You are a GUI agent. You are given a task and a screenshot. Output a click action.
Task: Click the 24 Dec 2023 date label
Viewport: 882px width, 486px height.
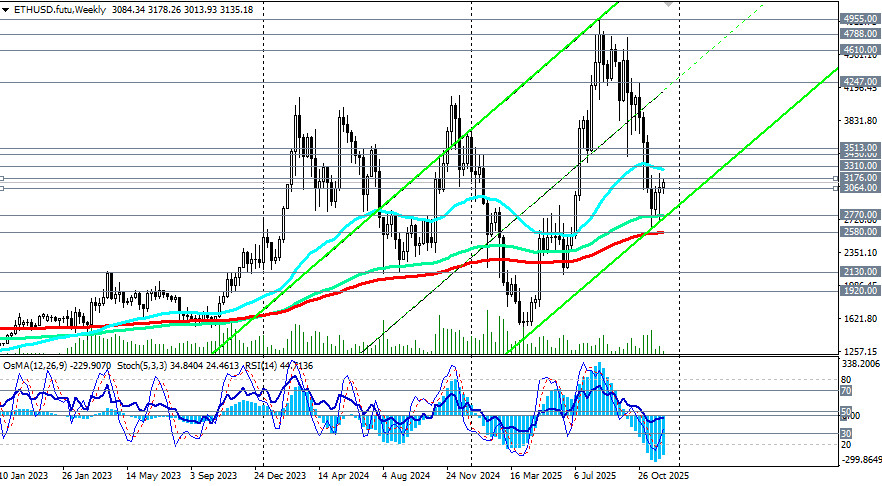click(280, 476)
